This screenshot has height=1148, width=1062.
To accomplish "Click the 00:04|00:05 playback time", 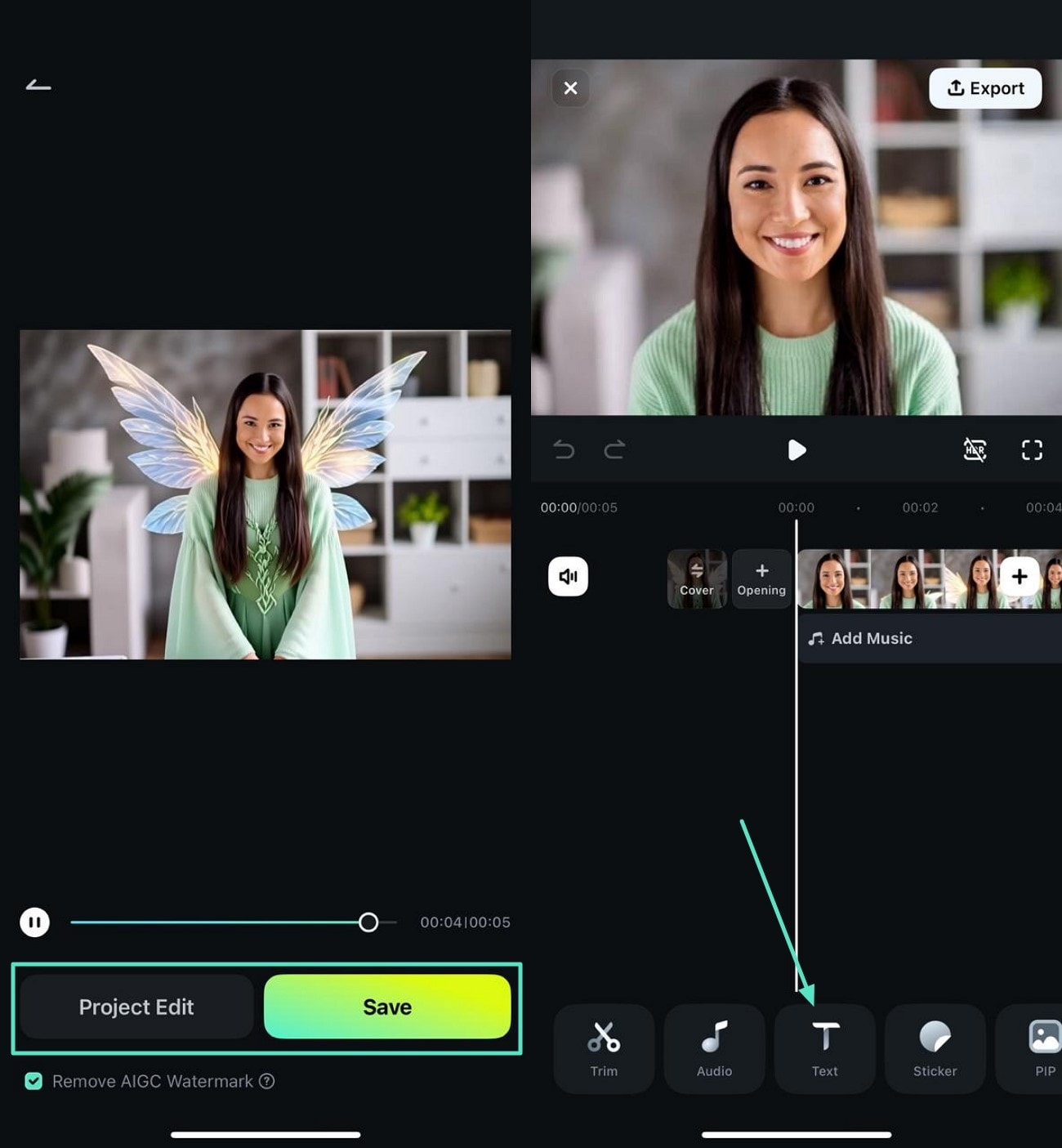I will [465, 922].
